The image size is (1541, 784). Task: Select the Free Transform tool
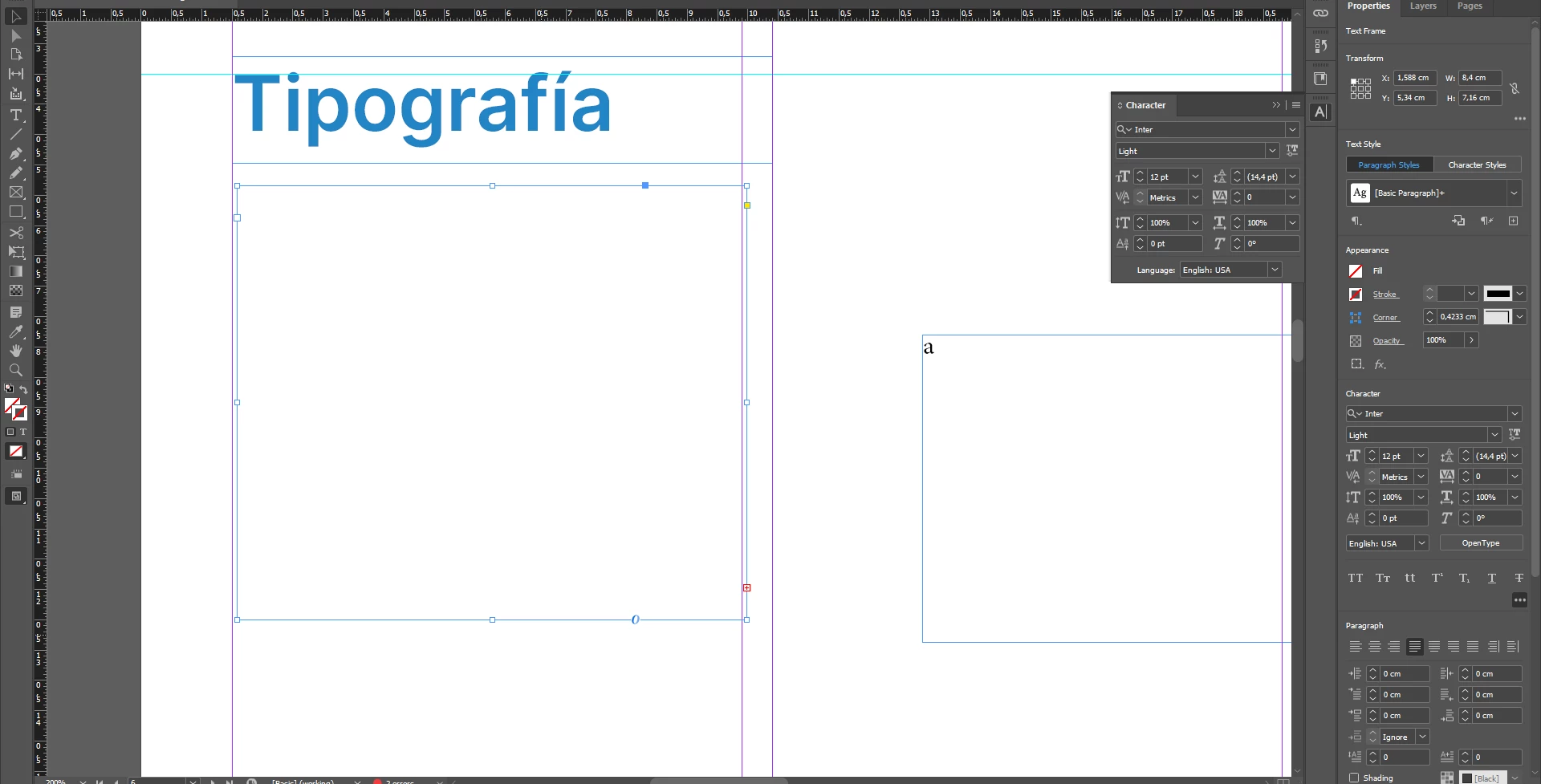[x=15, y=252]
